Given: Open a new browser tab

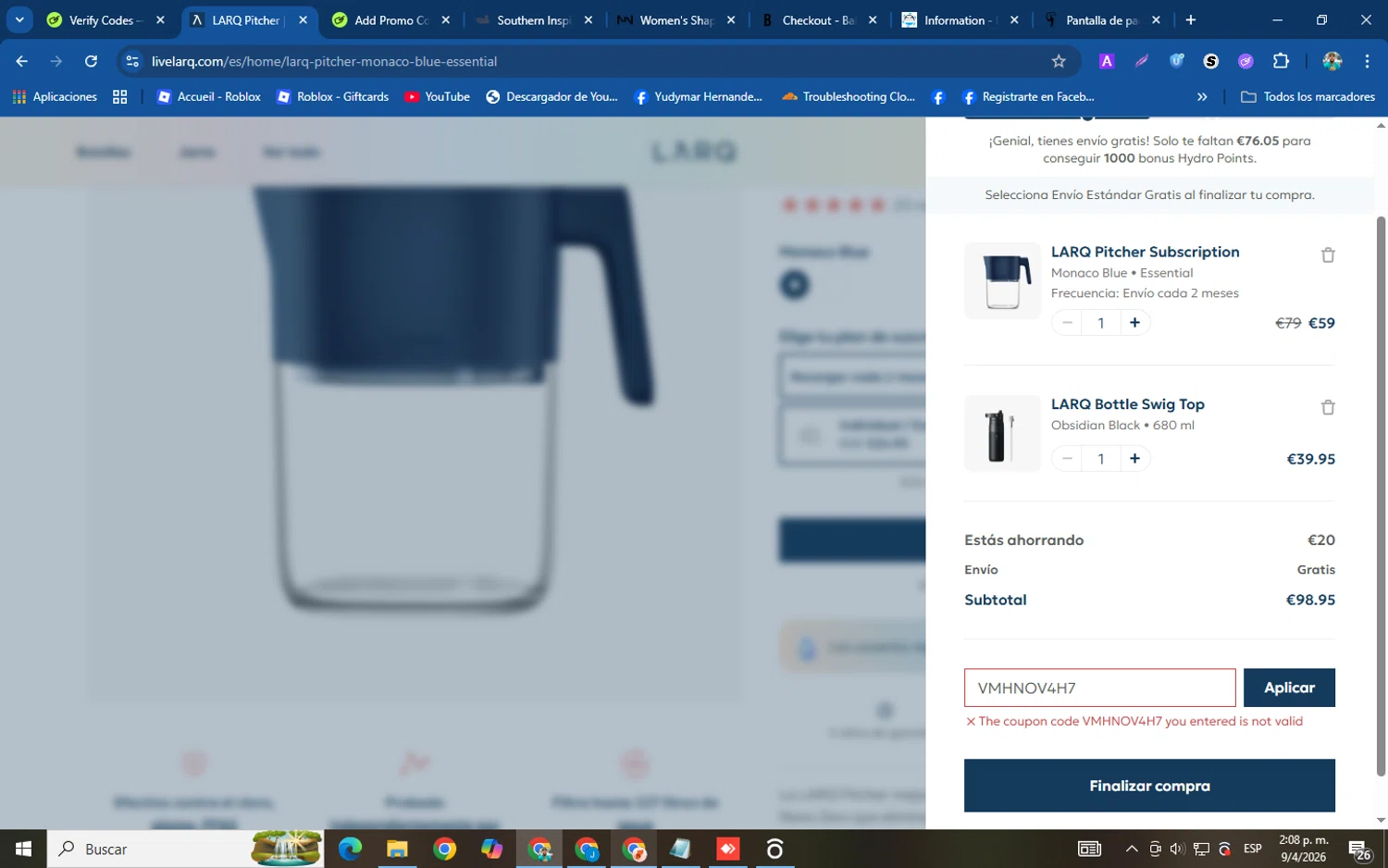Looking at the screenshot, I should pyautogui.click(x=1190, y=19).
